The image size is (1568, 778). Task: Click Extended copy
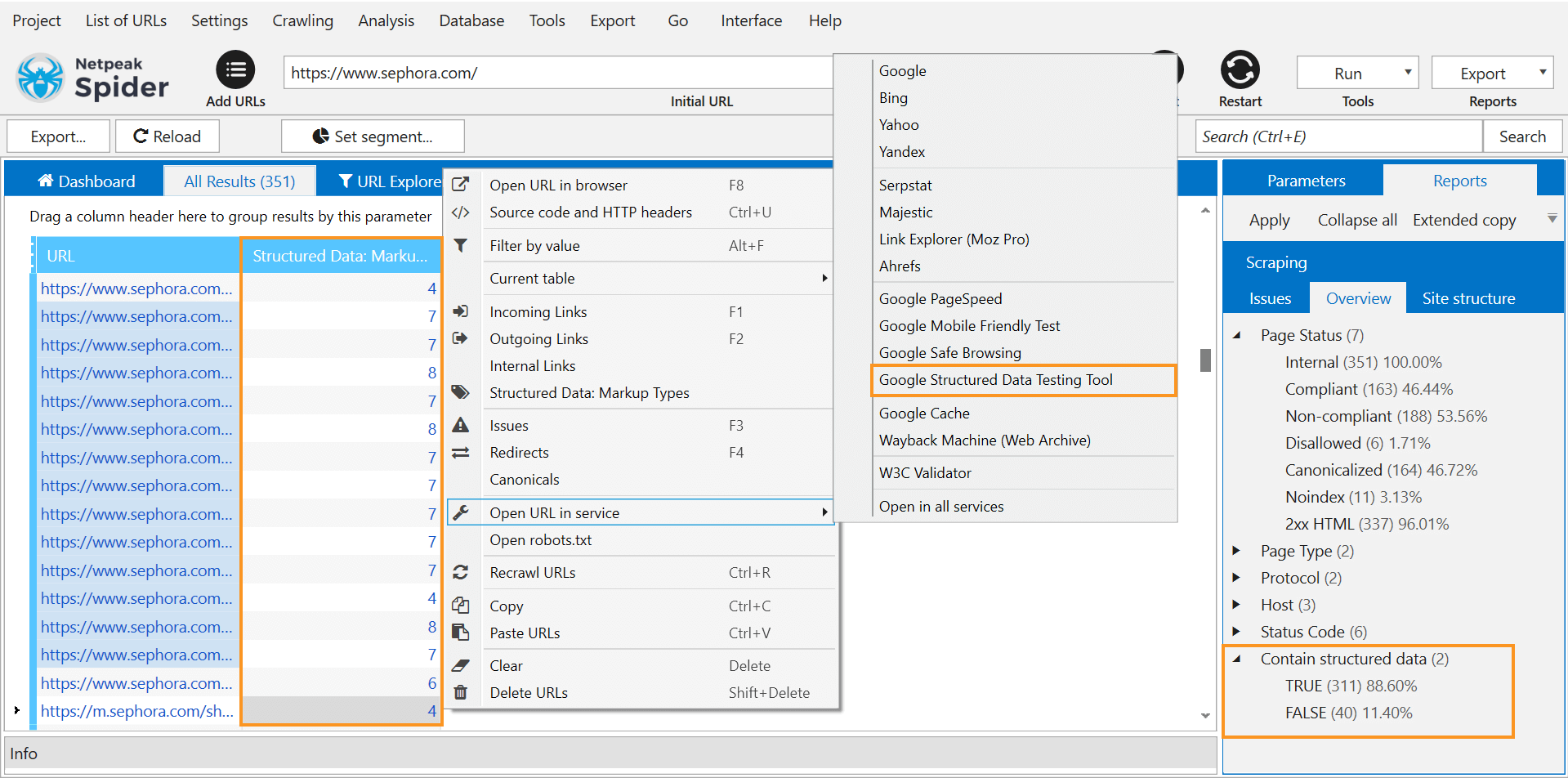(x=1464, y=220)
